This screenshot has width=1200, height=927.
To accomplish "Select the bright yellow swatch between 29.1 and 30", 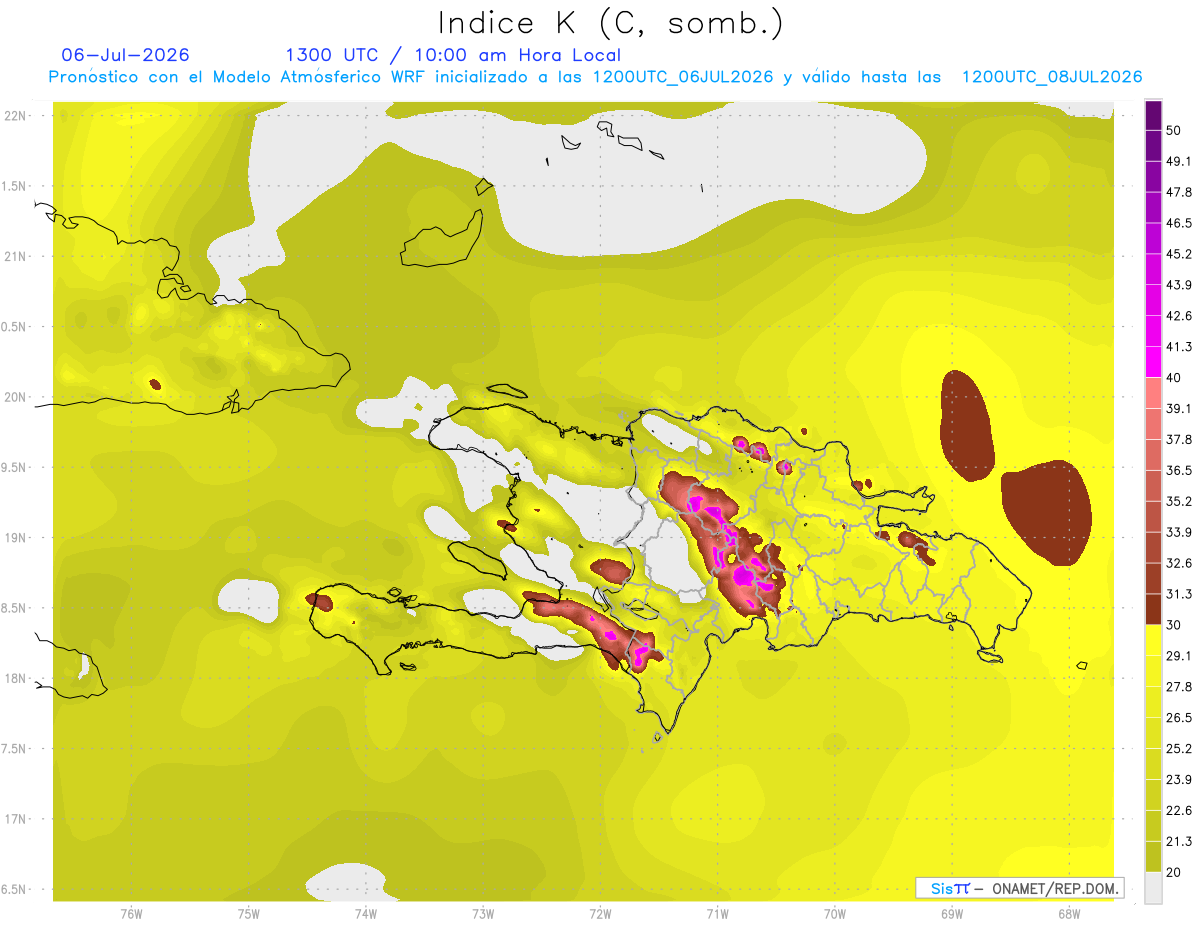I will tap(1153, 640).
